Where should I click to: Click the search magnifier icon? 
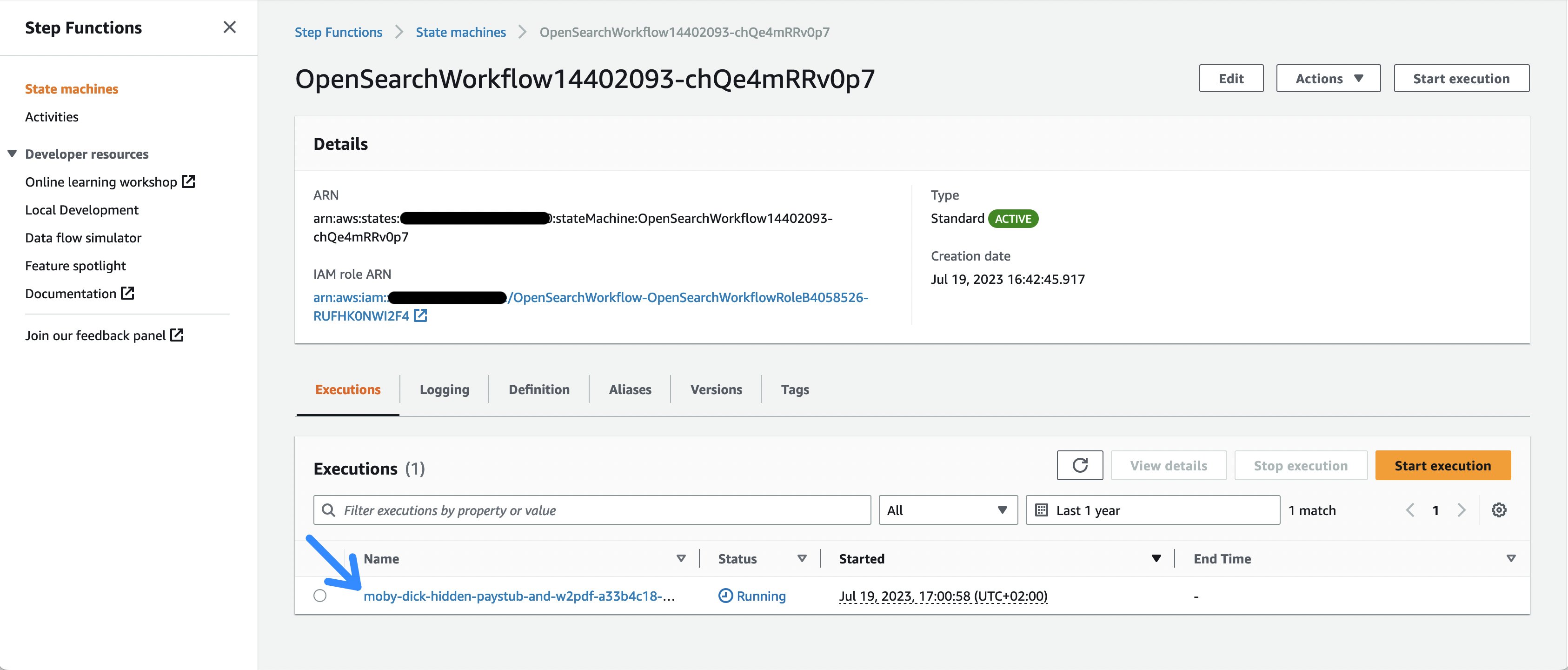point(328,510)
